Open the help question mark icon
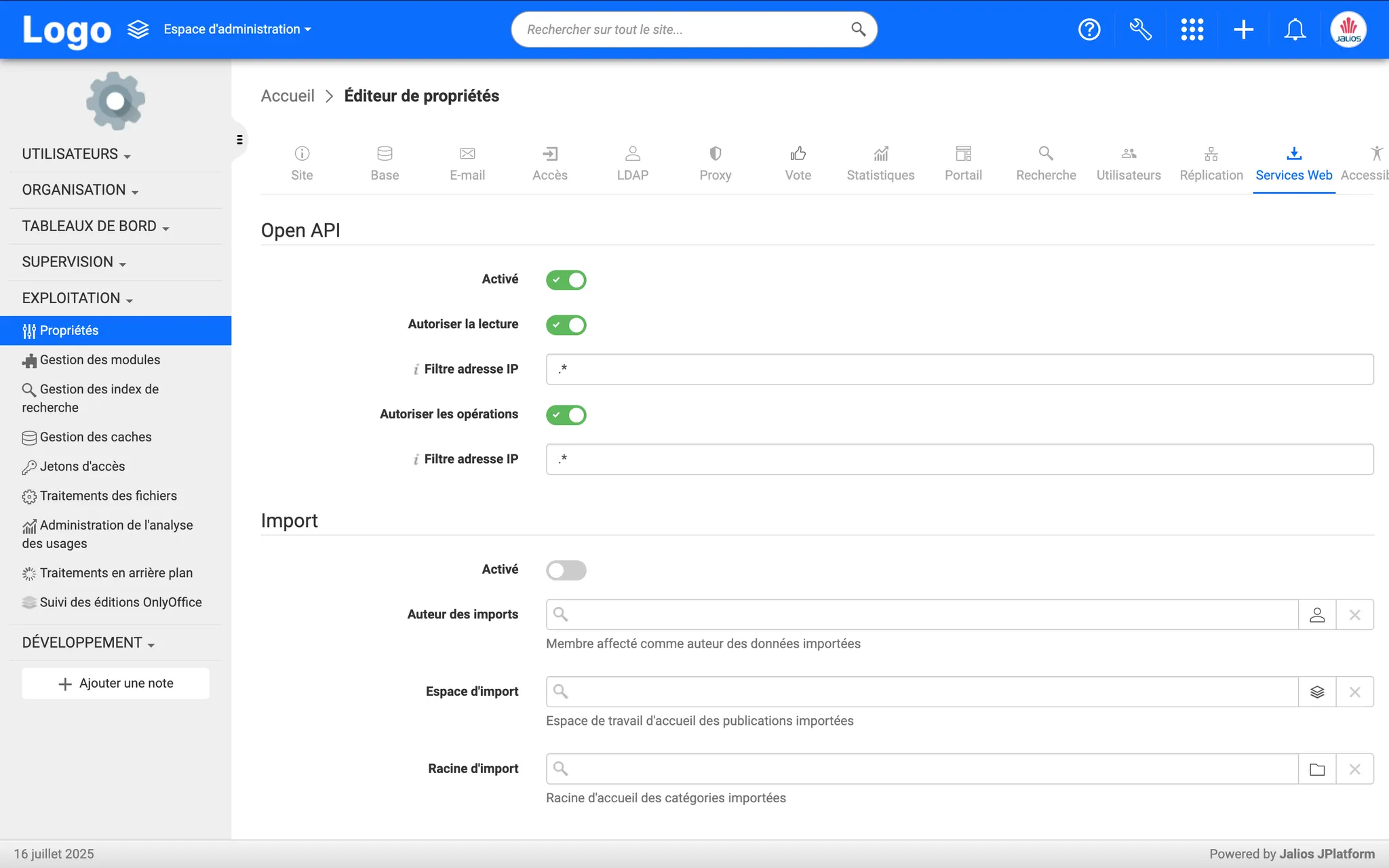Image resolution: width=1389 pixels, height=868 pixels. point(1089,29)
